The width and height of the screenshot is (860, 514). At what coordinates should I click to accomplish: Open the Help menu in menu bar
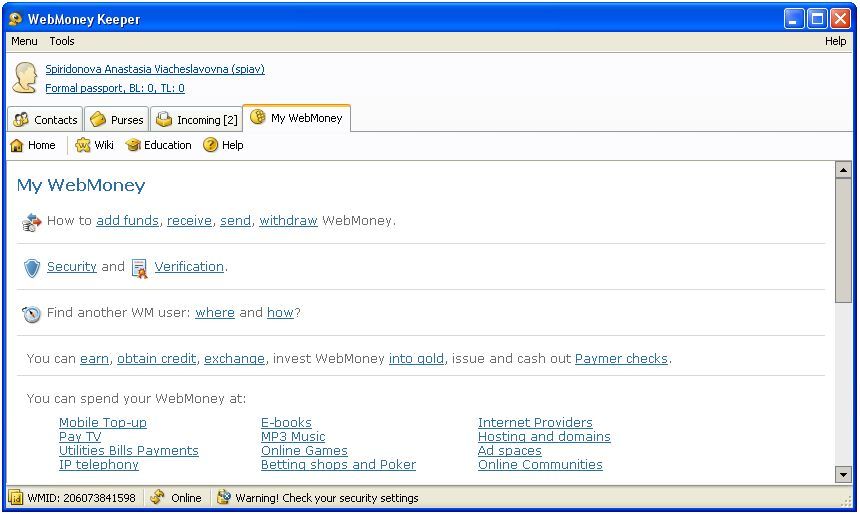coord(835,41)
